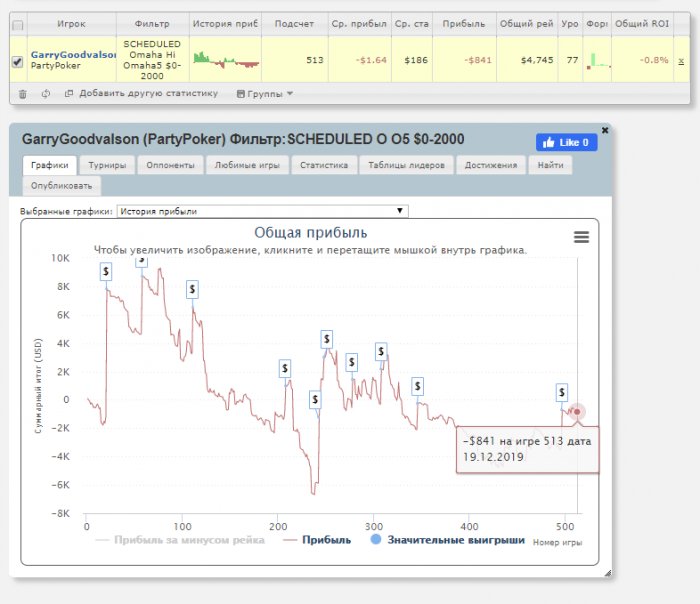Sort by 'Игрок' column header
Viewport: 700px width, 604px height.
pyautogui.click(x=71, y=24)
